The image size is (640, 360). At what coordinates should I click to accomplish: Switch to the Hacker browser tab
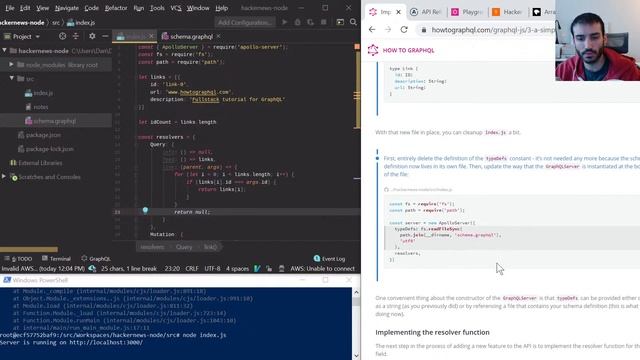pyautogui.click(x=508, y=12)
